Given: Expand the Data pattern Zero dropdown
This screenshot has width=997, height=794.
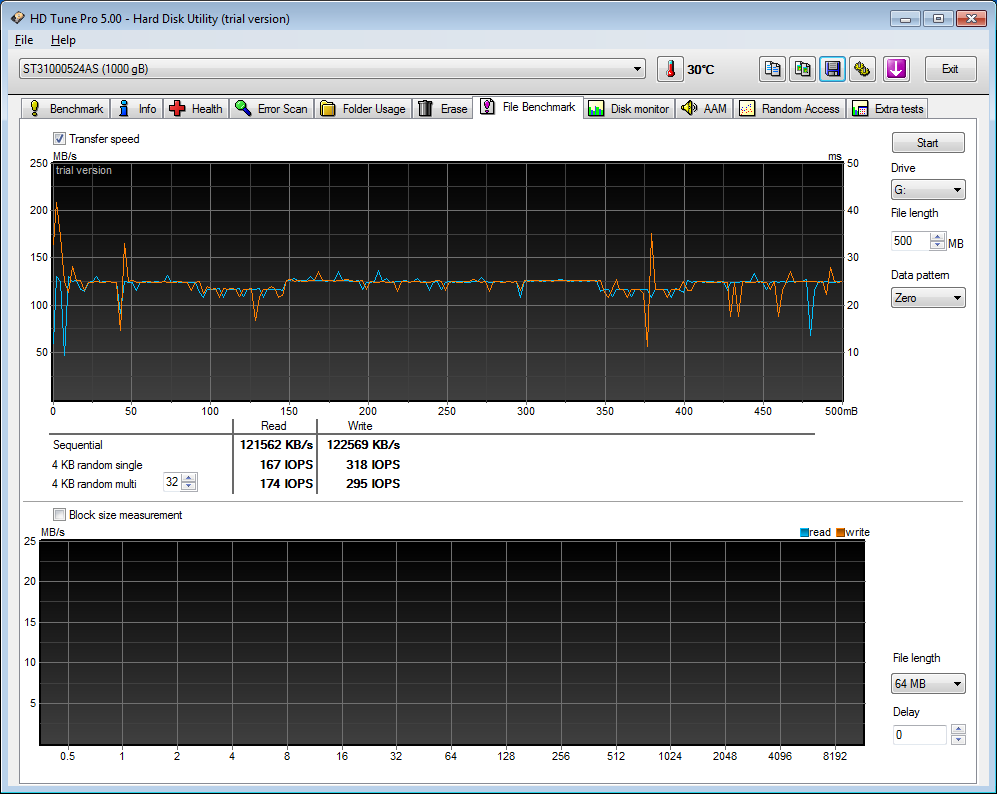Looking at the screenshot, I should [928, 298].
